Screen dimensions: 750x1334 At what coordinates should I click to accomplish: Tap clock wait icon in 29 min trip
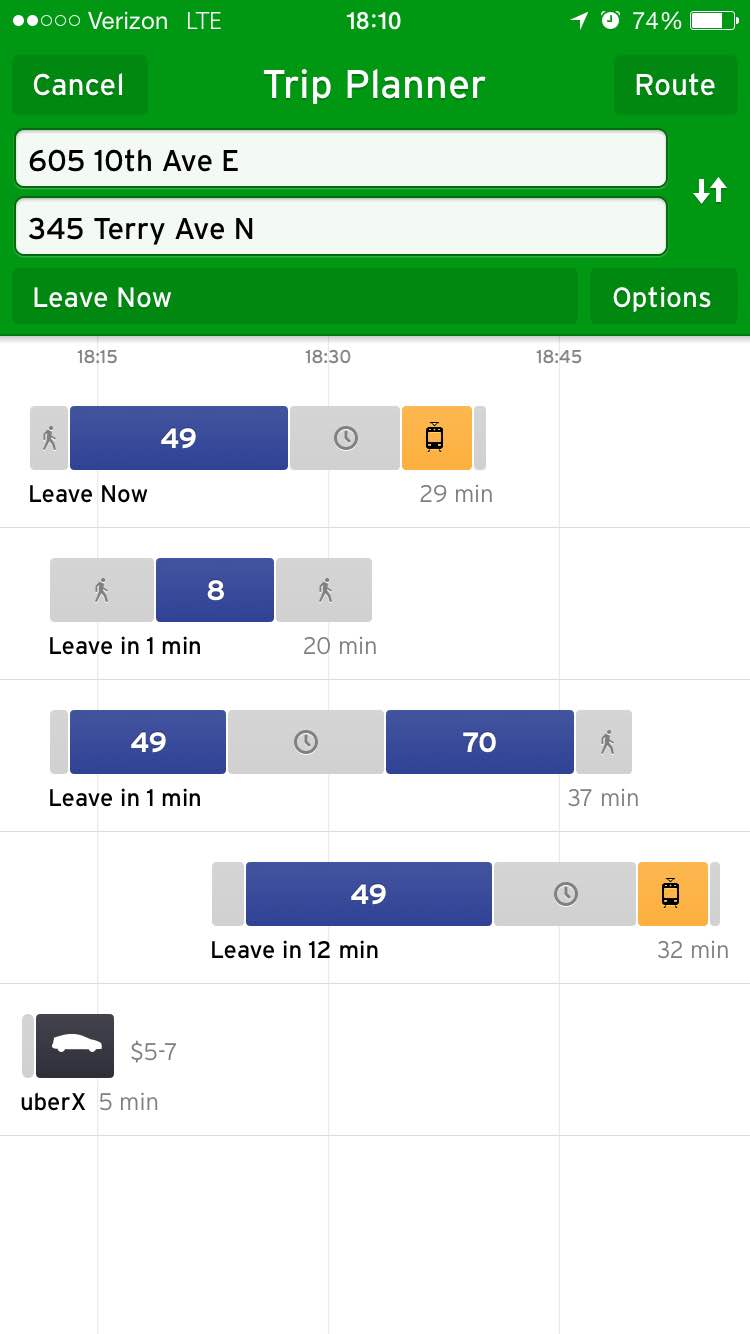(x=345, y=438)
